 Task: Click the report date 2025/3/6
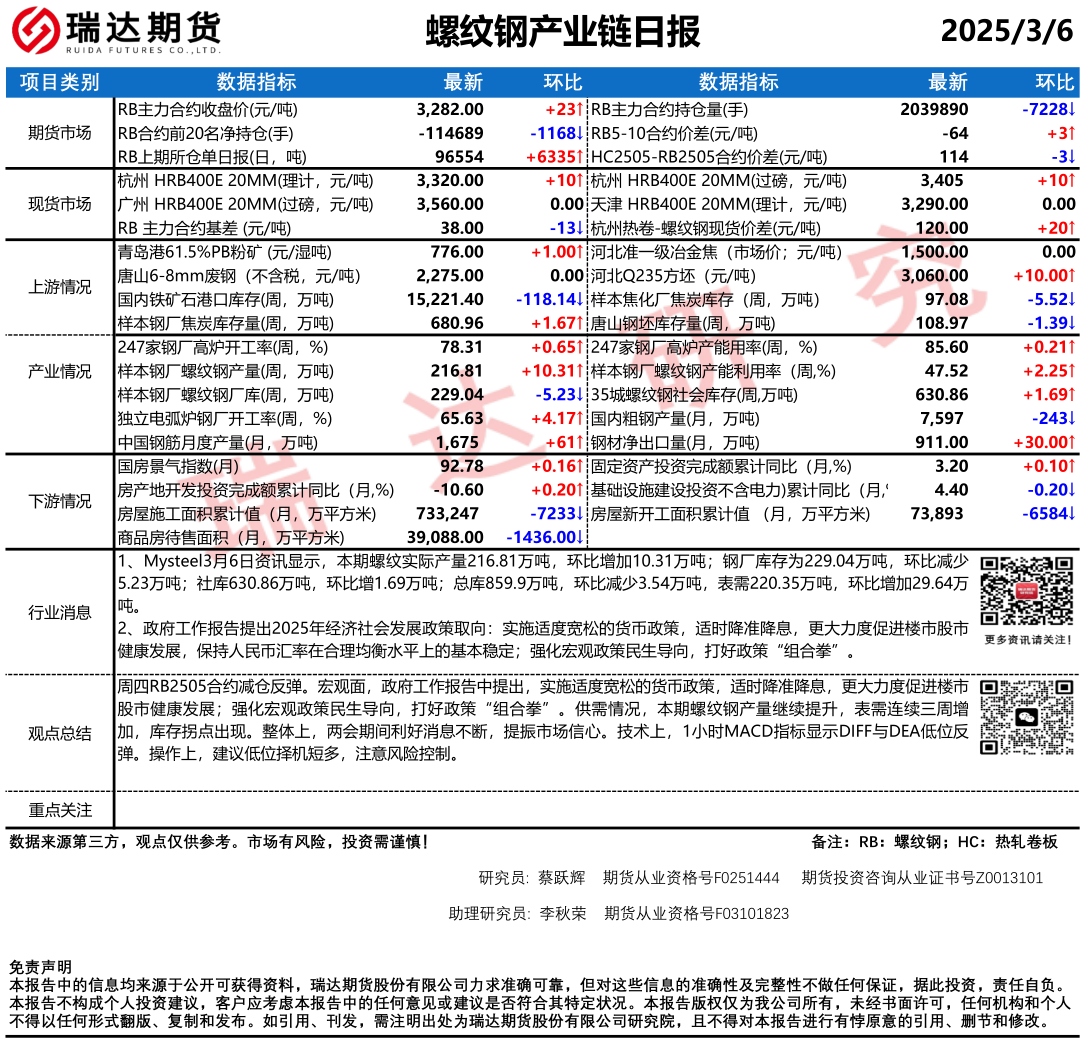[x=1006, y=31]
